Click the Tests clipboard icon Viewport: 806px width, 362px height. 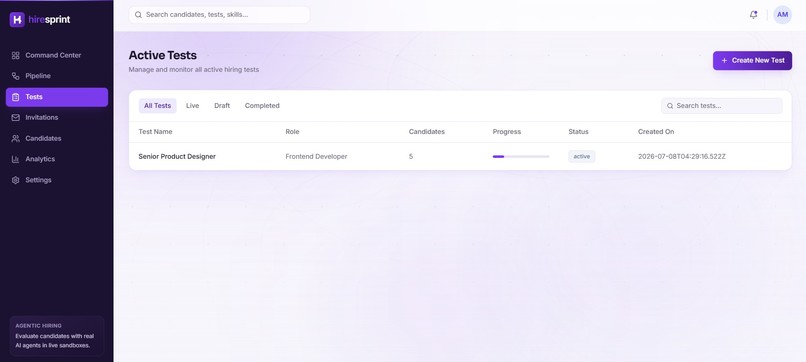15,97
